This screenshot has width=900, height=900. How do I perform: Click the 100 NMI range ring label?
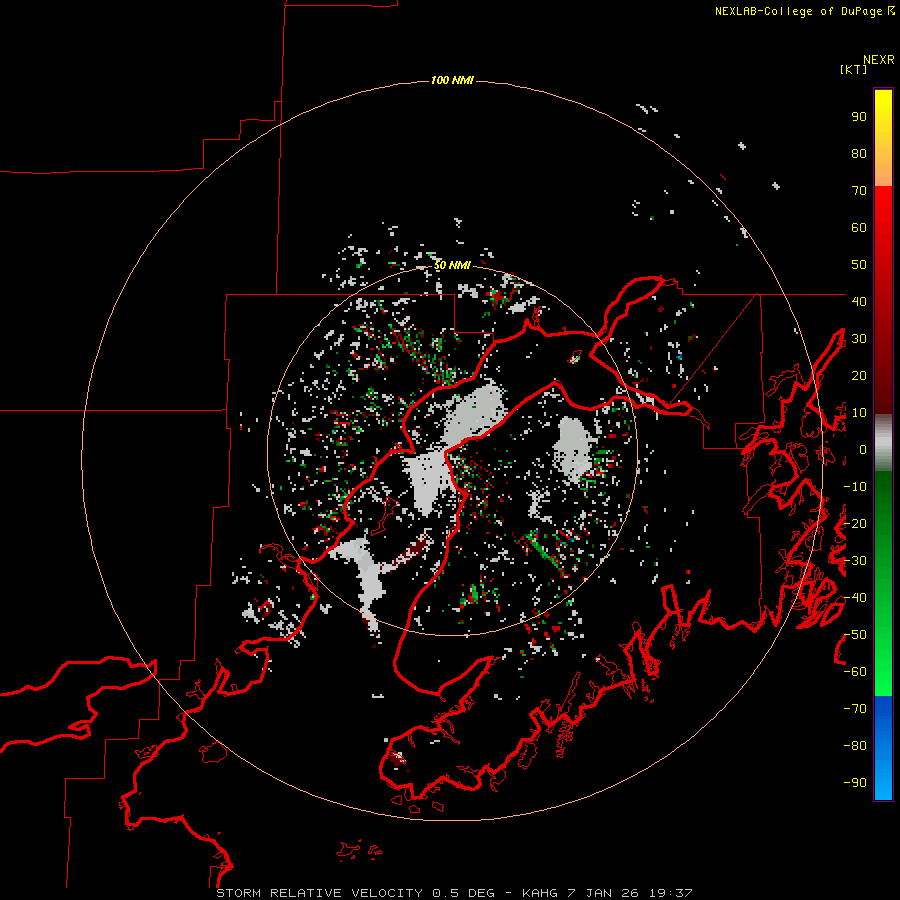[x=452, y=80]
